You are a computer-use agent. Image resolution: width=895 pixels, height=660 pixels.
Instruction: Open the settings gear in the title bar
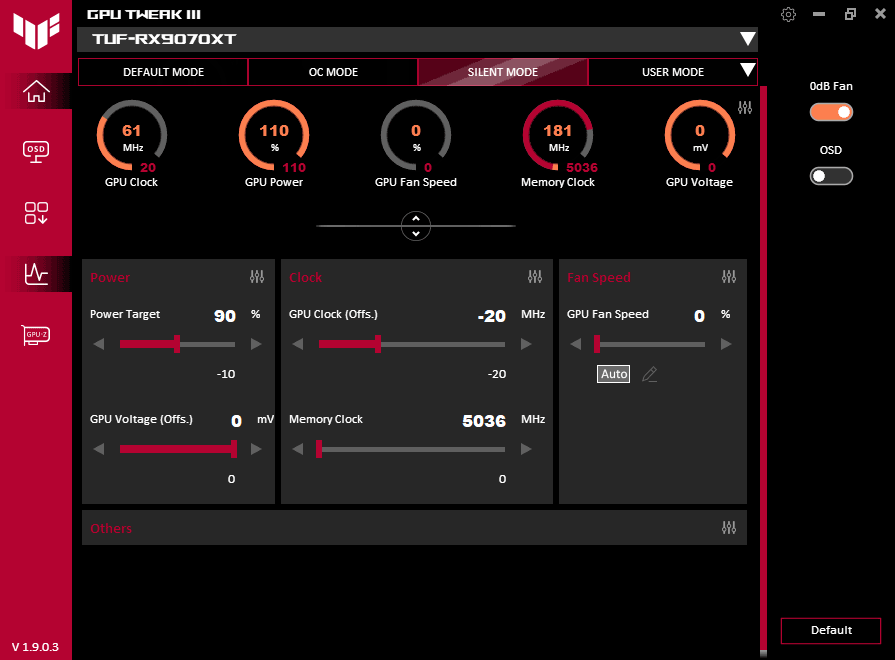(x=788, y=14)
